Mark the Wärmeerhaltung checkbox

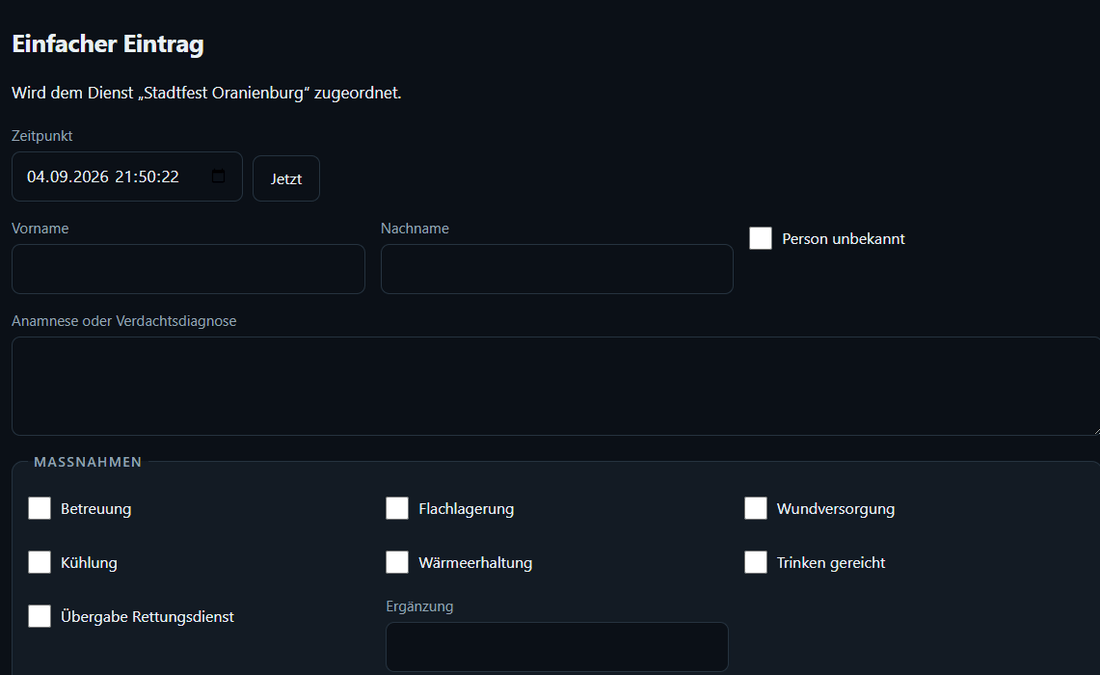click(x=397, y=562)
